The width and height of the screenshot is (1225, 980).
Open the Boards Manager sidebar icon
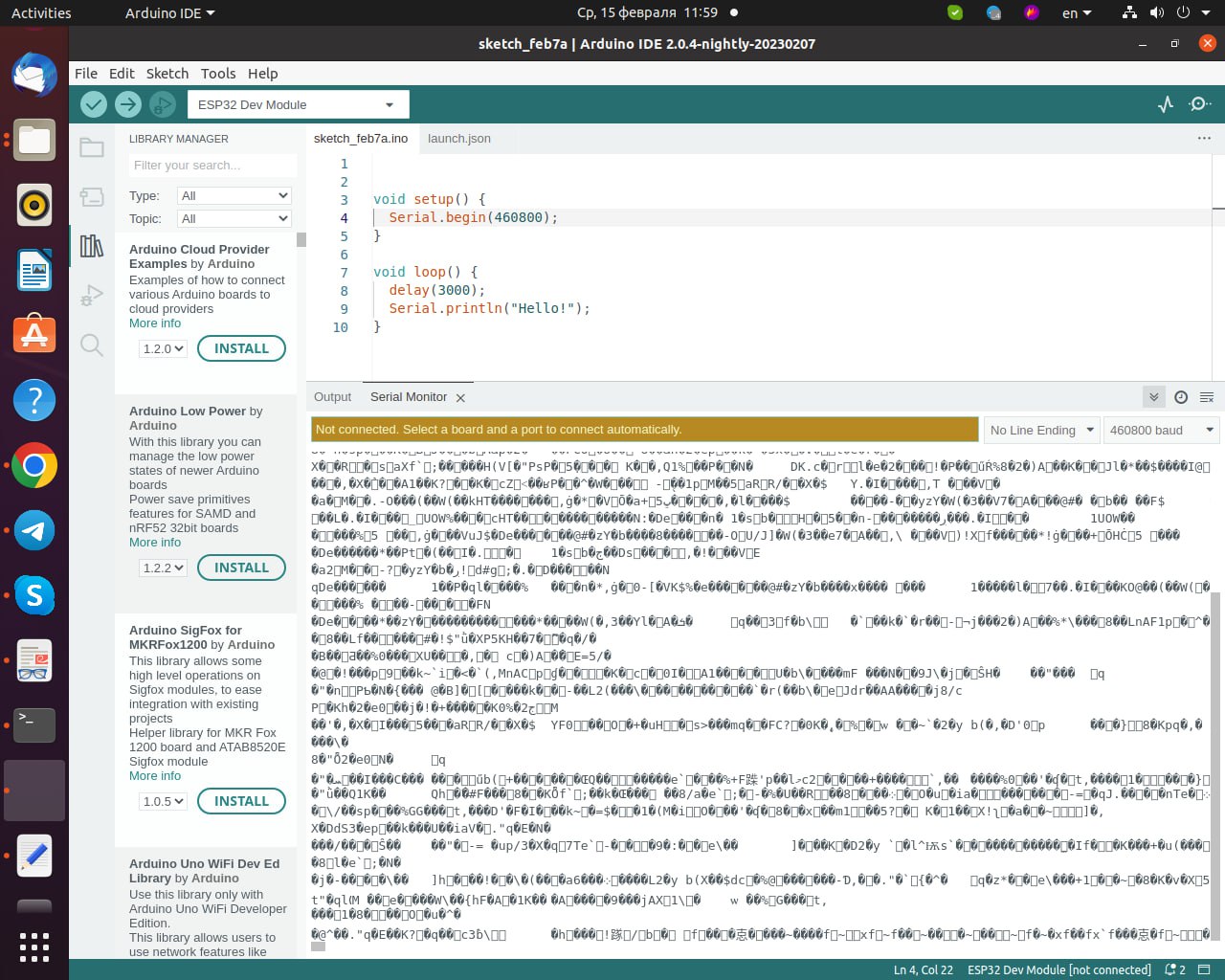[92, 197]
